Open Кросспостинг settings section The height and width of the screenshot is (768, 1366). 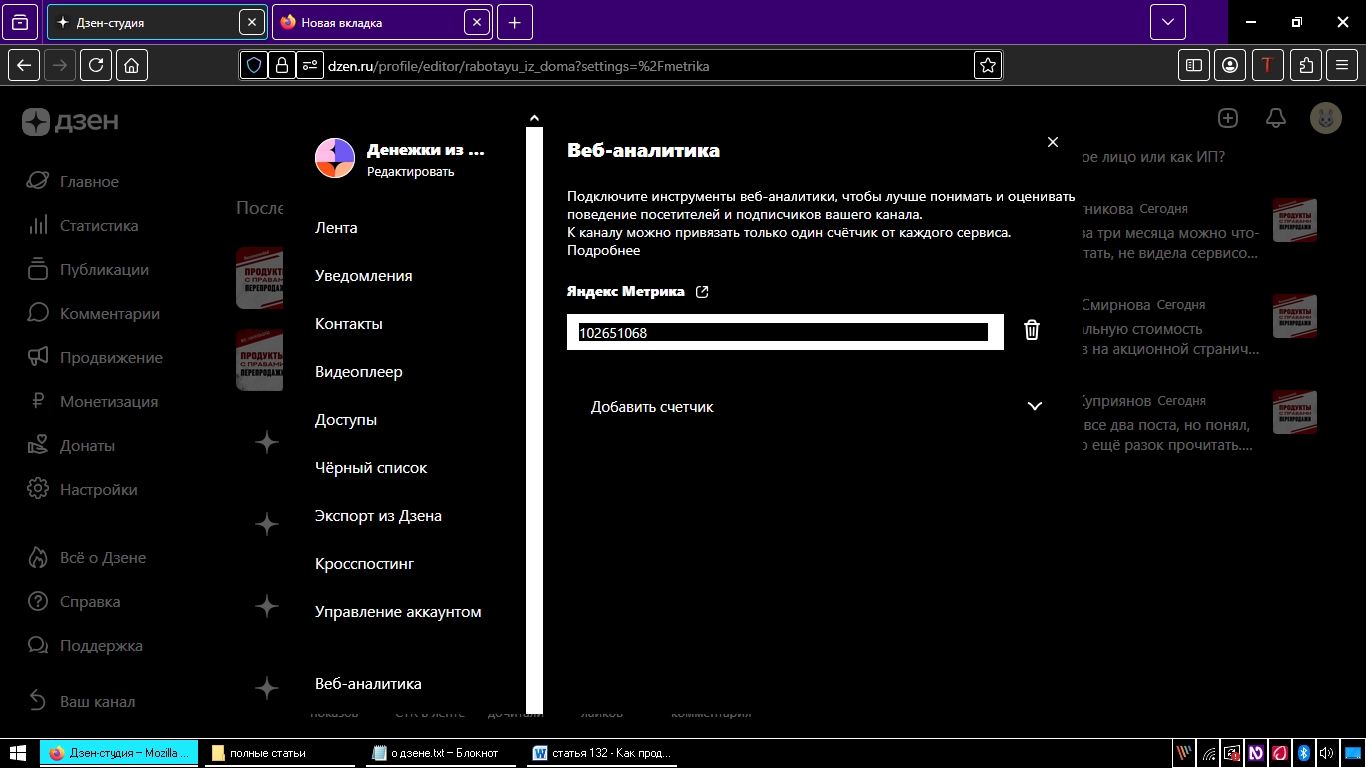[364, 564]
